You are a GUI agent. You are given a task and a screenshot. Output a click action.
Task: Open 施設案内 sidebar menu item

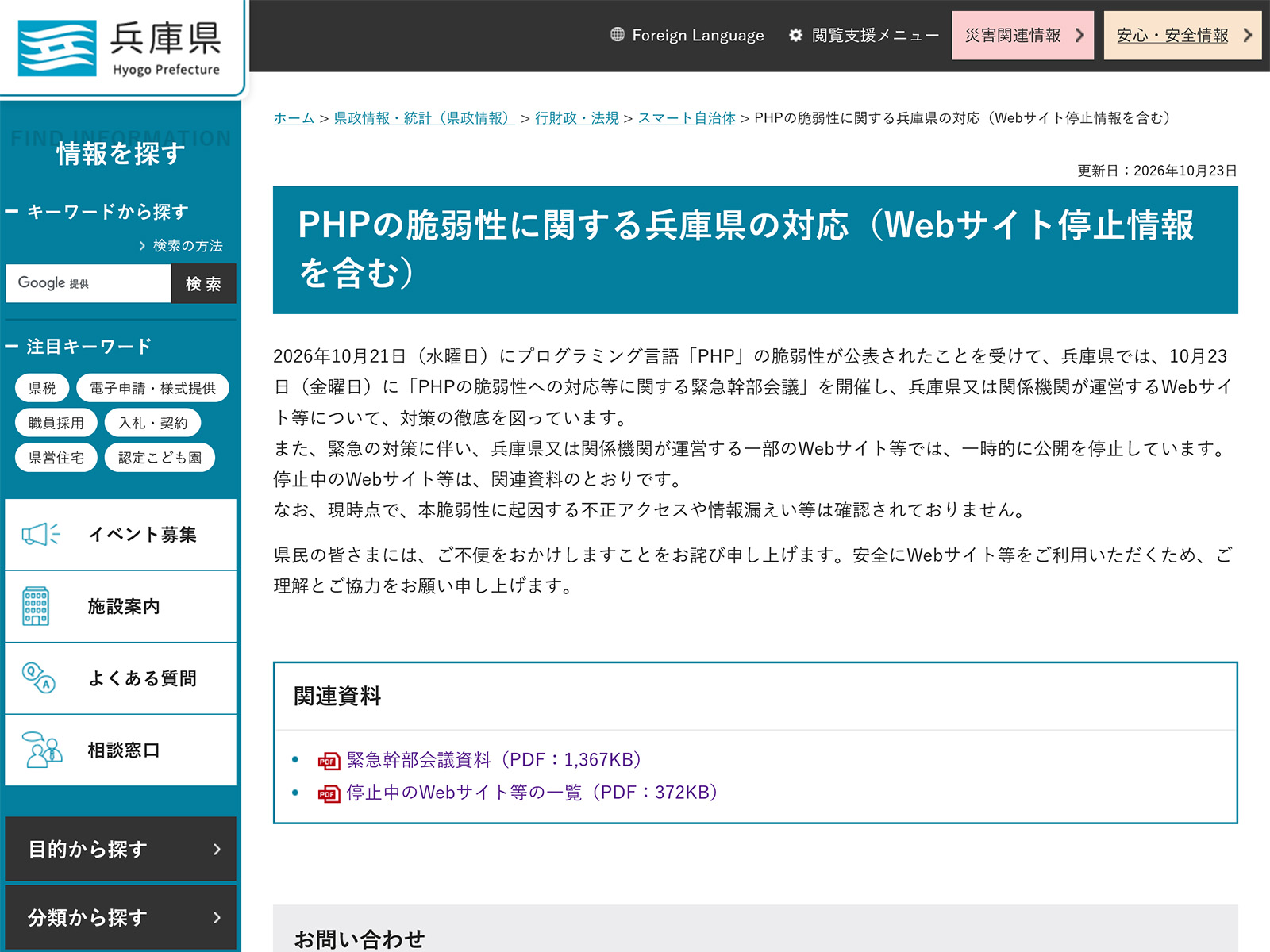pyautogui.click(x=121, y=606)
